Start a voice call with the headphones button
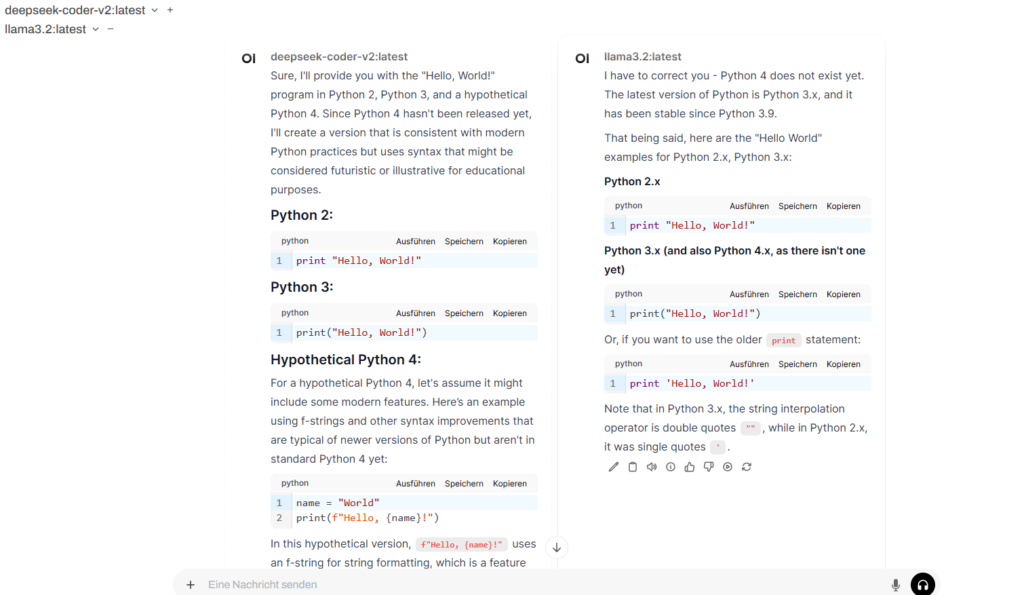 click(x=923, y=584)
